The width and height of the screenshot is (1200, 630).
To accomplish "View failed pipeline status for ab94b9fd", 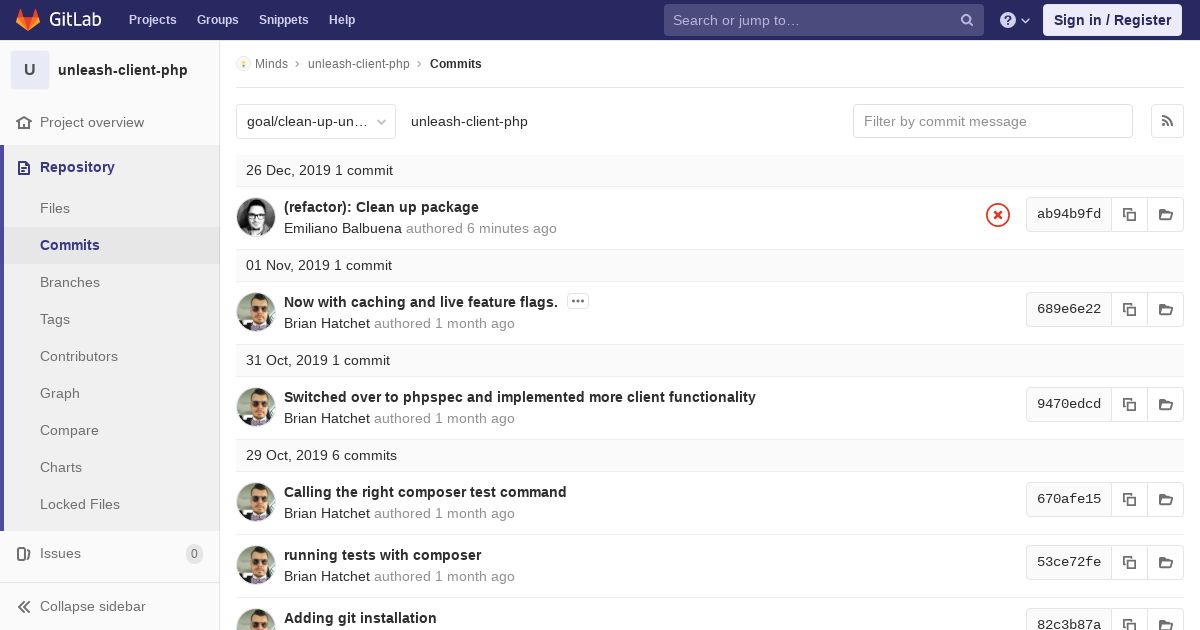I will [998, 215].
